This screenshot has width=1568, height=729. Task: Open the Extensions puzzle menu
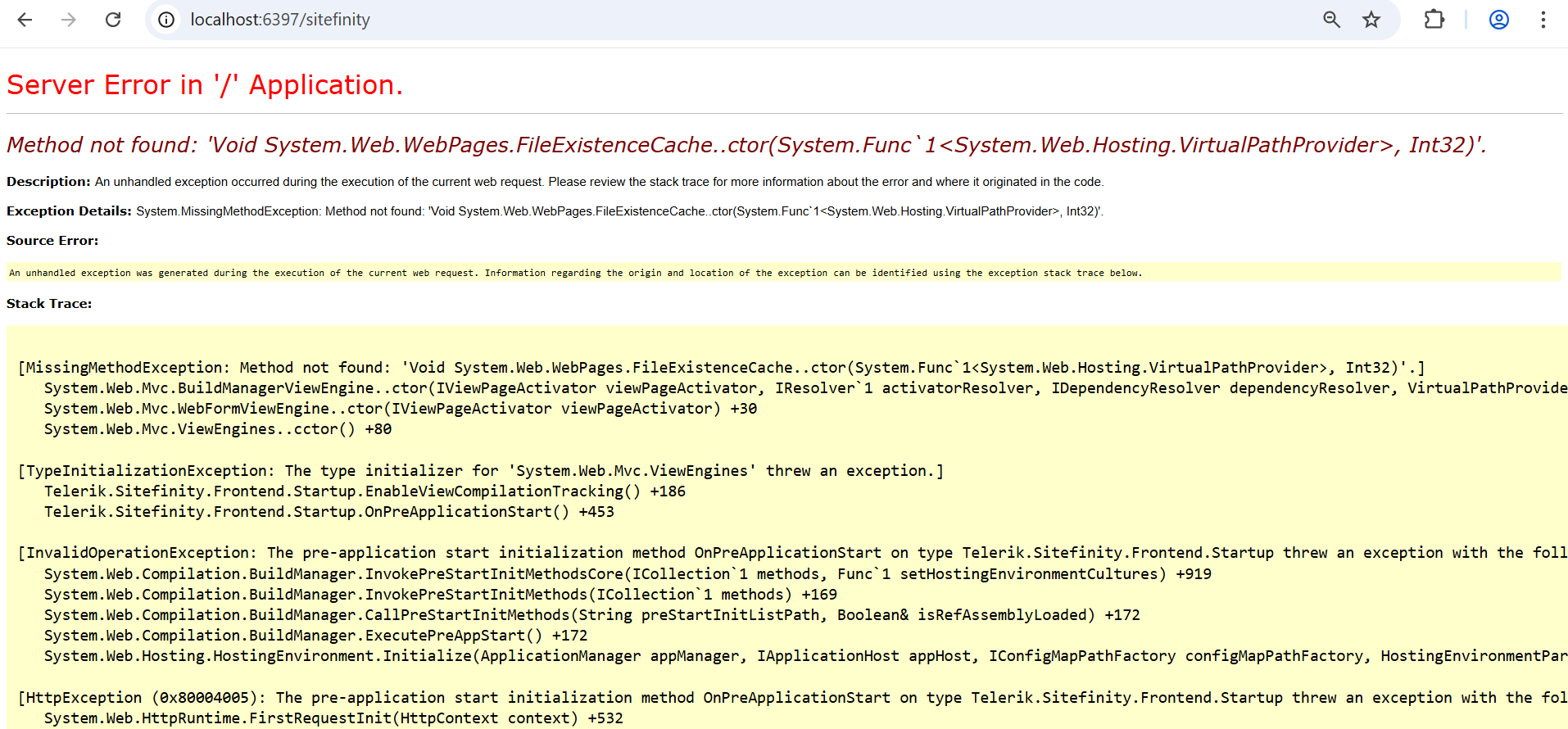click(1434, 20)
